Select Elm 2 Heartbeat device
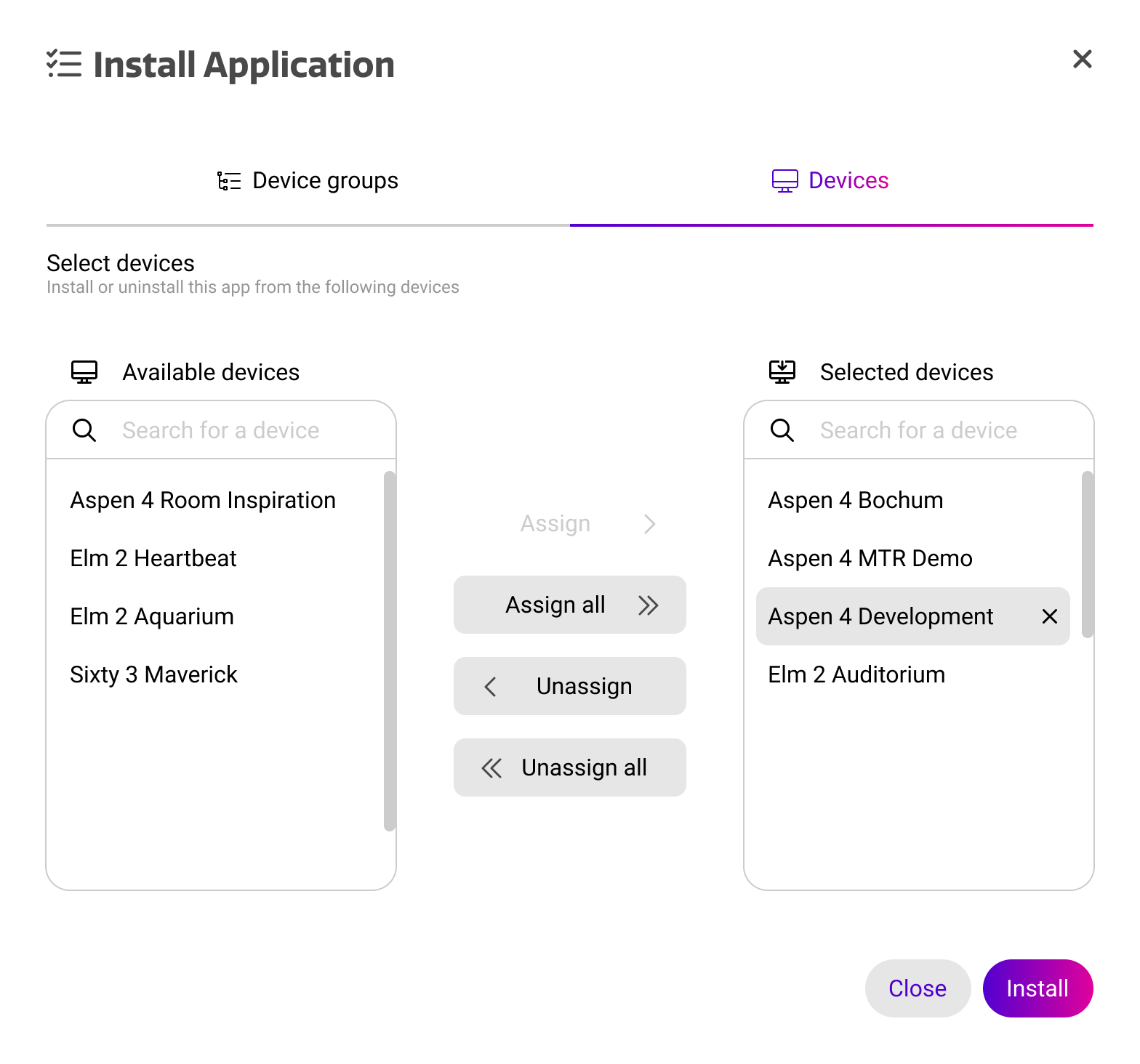The height and width of the screenshot is (1064, 1140). 153,558
